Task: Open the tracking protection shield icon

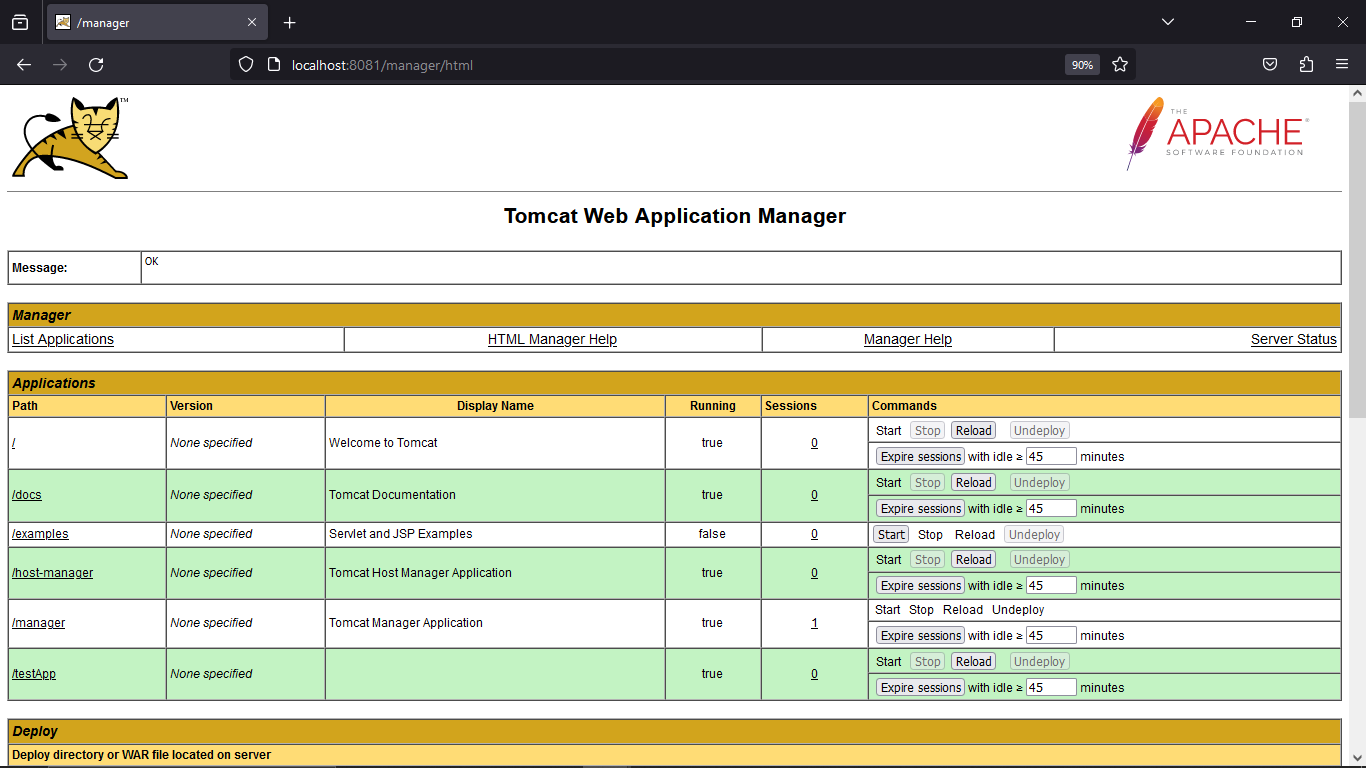Action: point(246,65)
